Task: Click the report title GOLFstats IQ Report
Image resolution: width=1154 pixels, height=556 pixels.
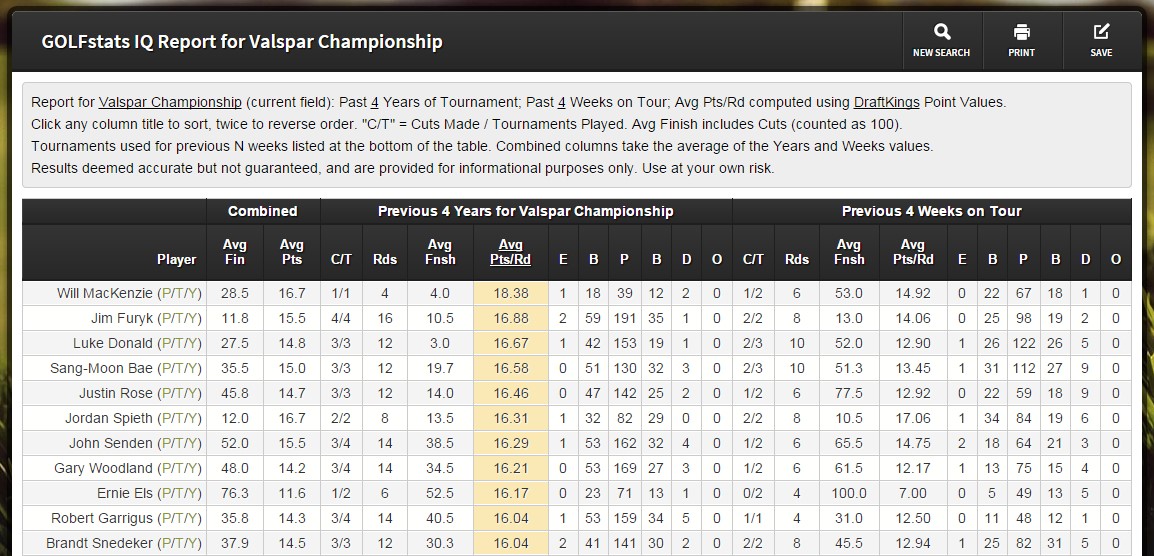Action: coord(241,42)
